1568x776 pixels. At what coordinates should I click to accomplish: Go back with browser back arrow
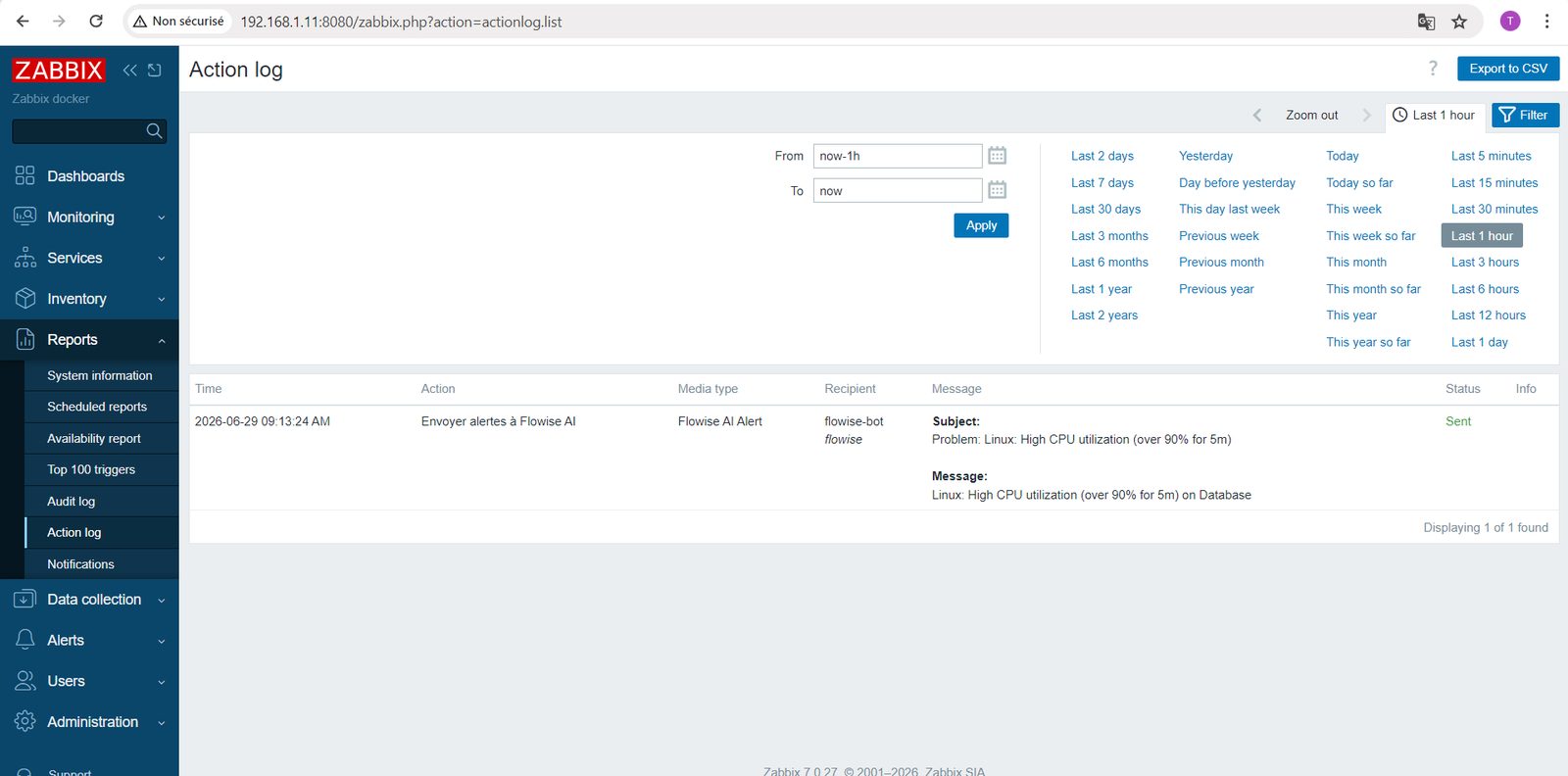click(23, 21)
